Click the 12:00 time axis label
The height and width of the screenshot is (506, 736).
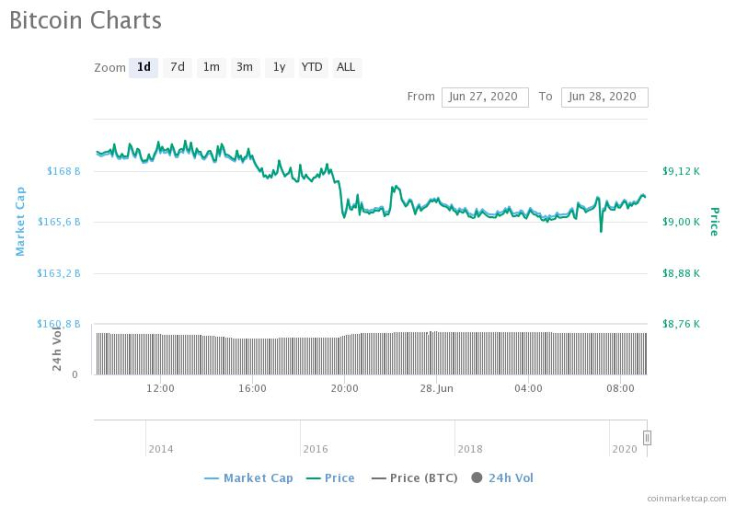pos(160,389)
